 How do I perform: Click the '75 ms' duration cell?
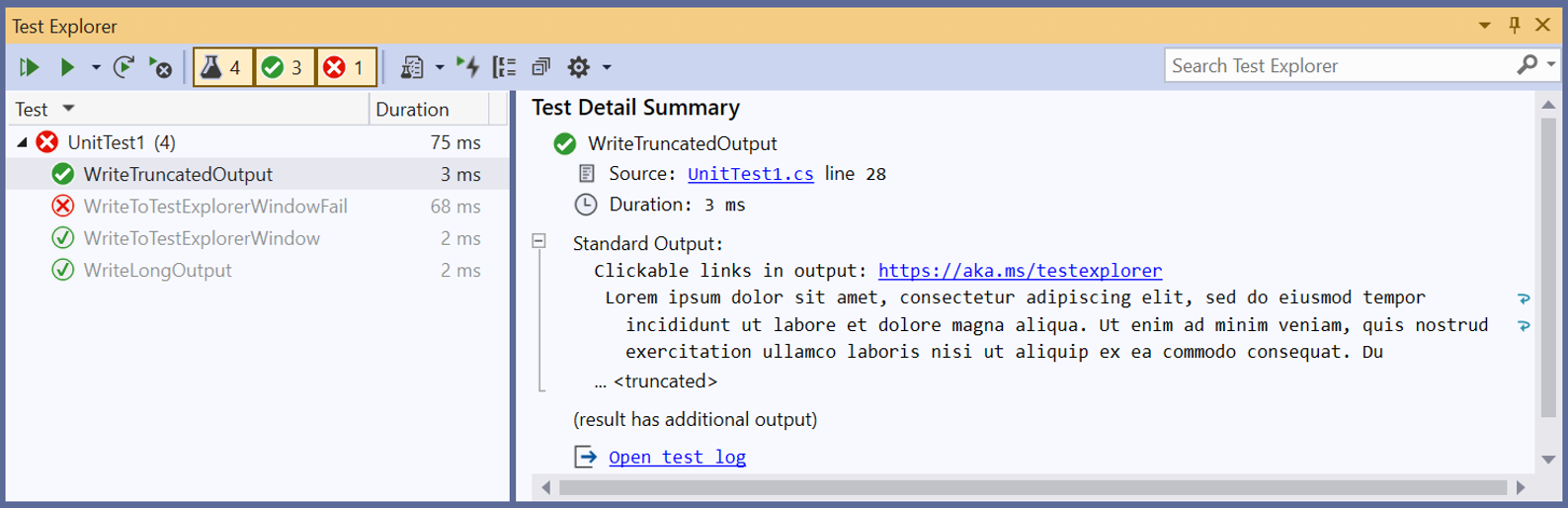pyautogui.click(x=455, y=142)
